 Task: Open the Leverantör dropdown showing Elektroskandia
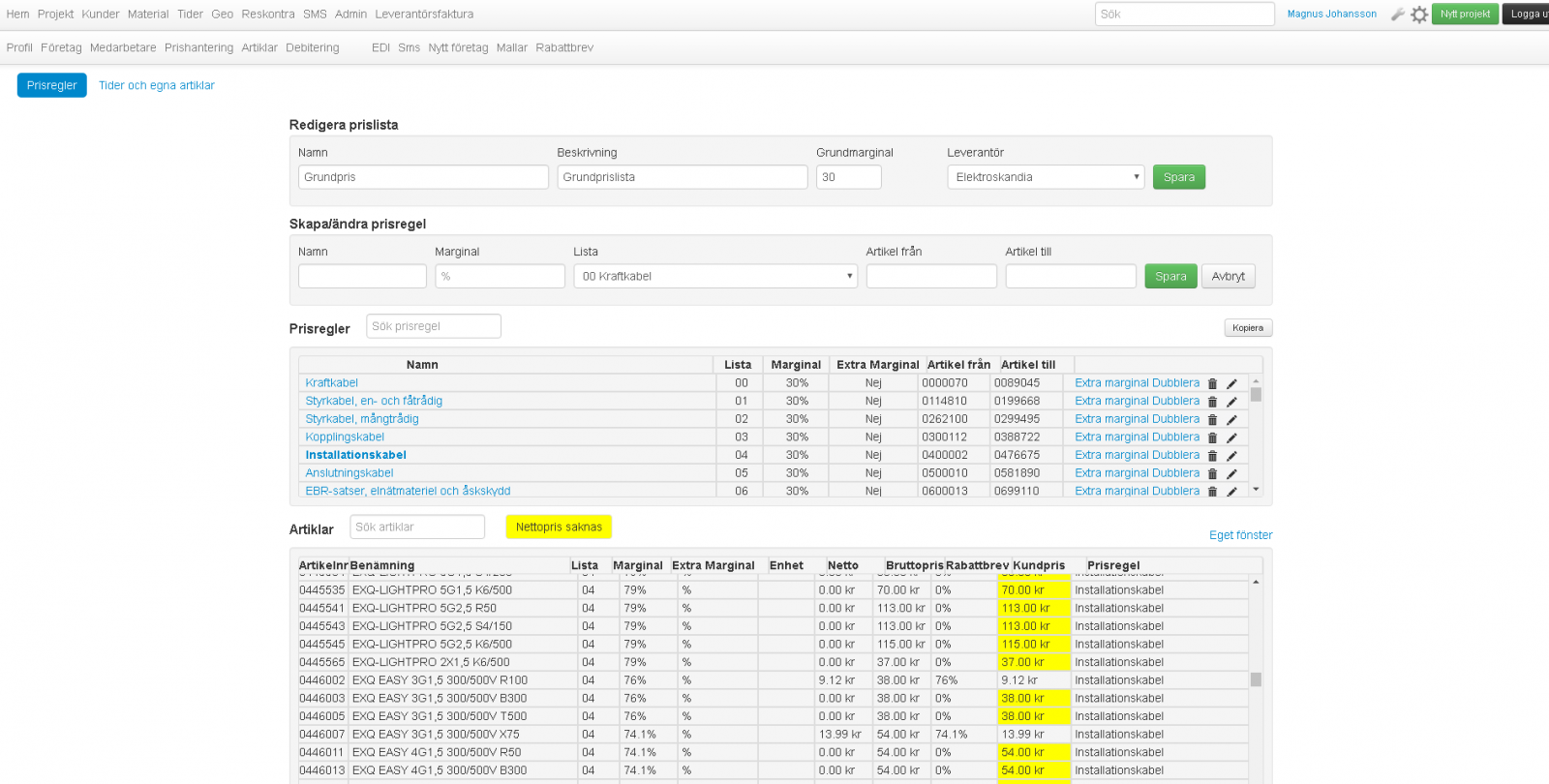coord(1046,177)
